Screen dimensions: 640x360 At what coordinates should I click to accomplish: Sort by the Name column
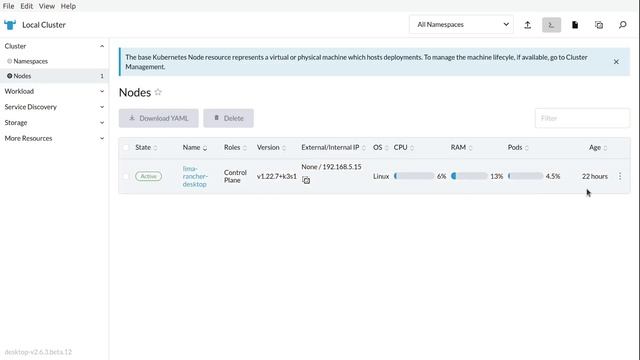click(195, 147)
